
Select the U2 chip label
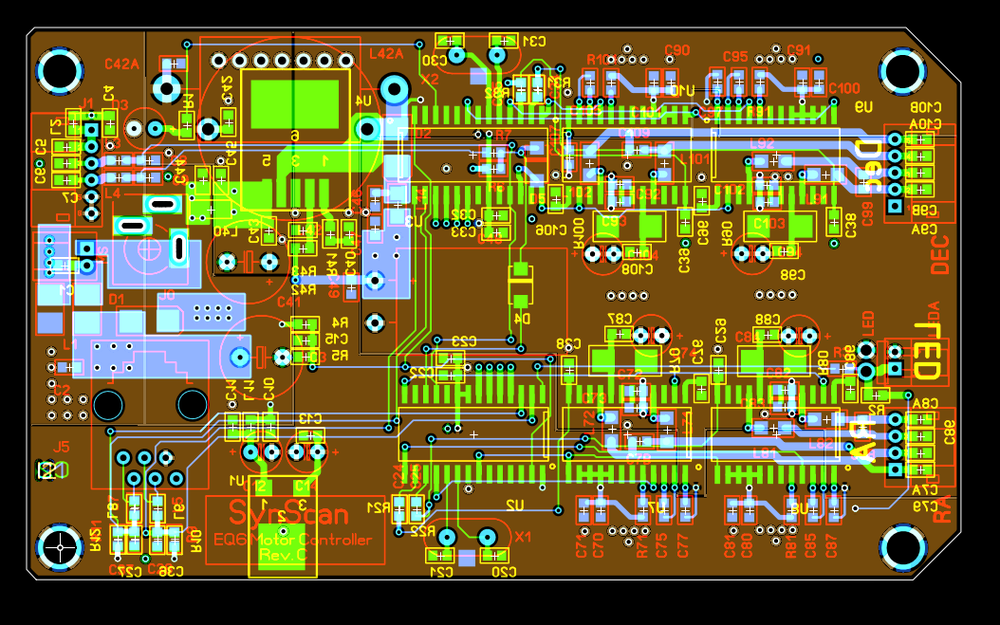point(513,506)
